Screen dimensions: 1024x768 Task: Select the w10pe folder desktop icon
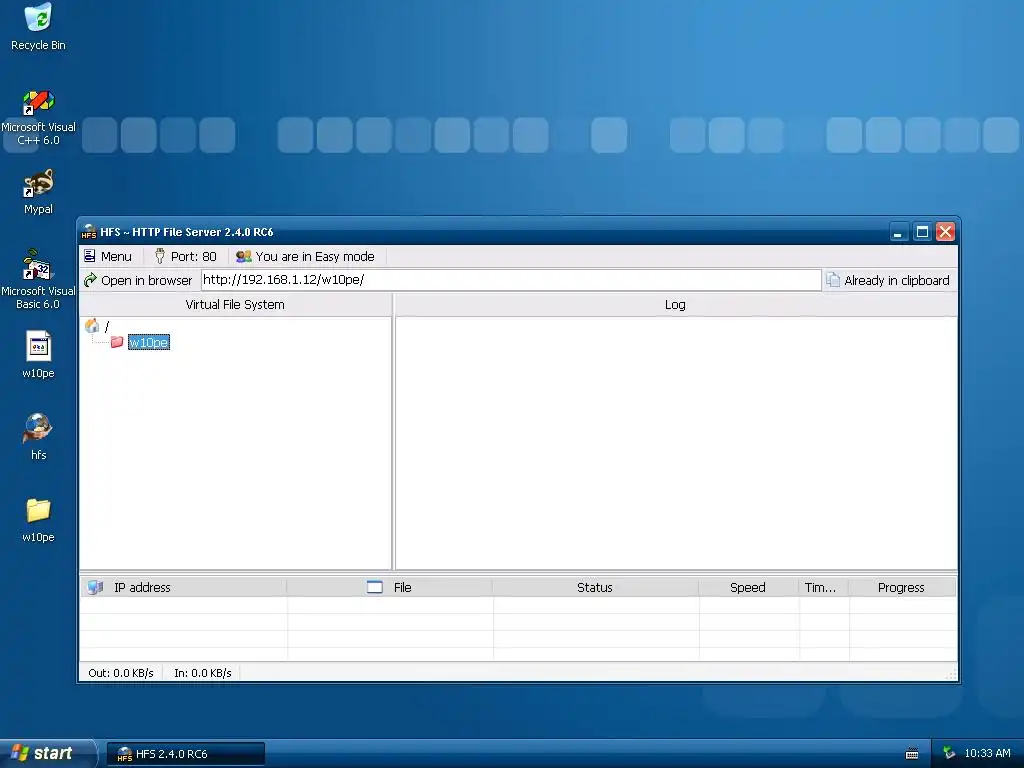pos(38,520)
